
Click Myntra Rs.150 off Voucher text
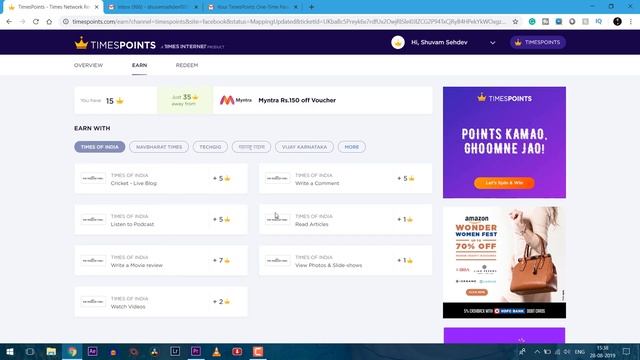pos(297,100)
